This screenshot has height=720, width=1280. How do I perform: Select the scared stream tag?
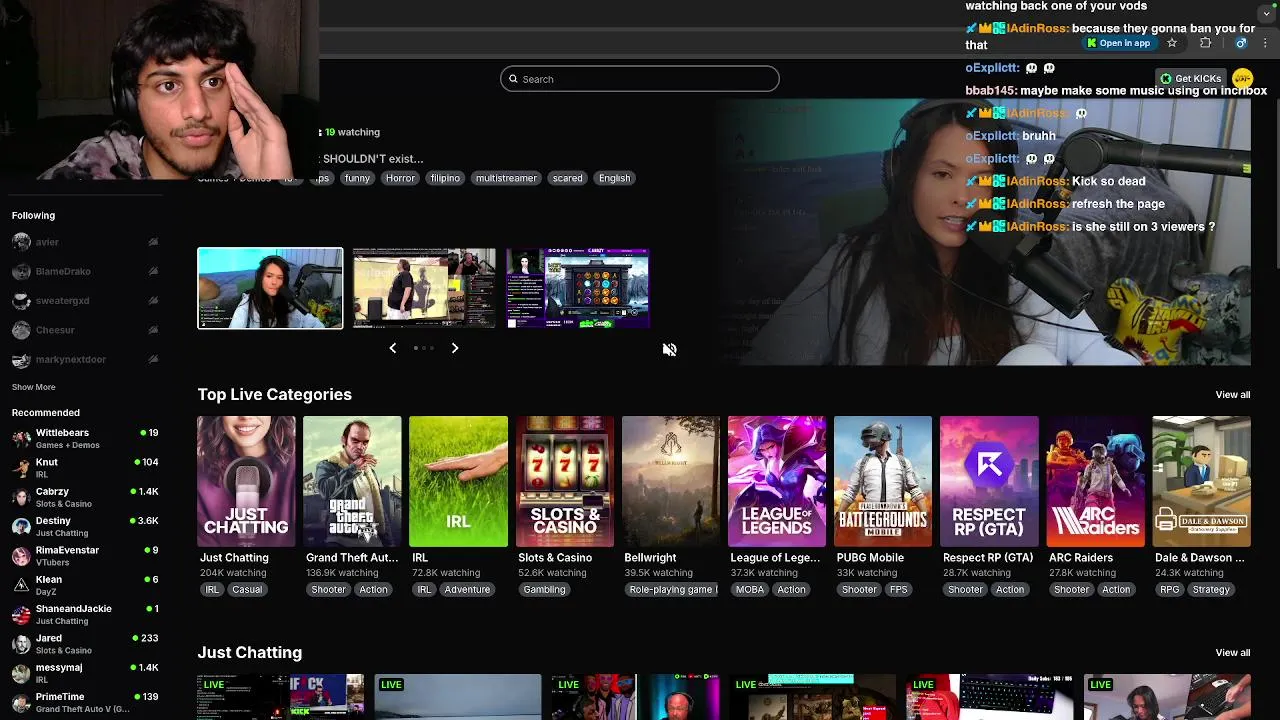[x=567, y=178]
